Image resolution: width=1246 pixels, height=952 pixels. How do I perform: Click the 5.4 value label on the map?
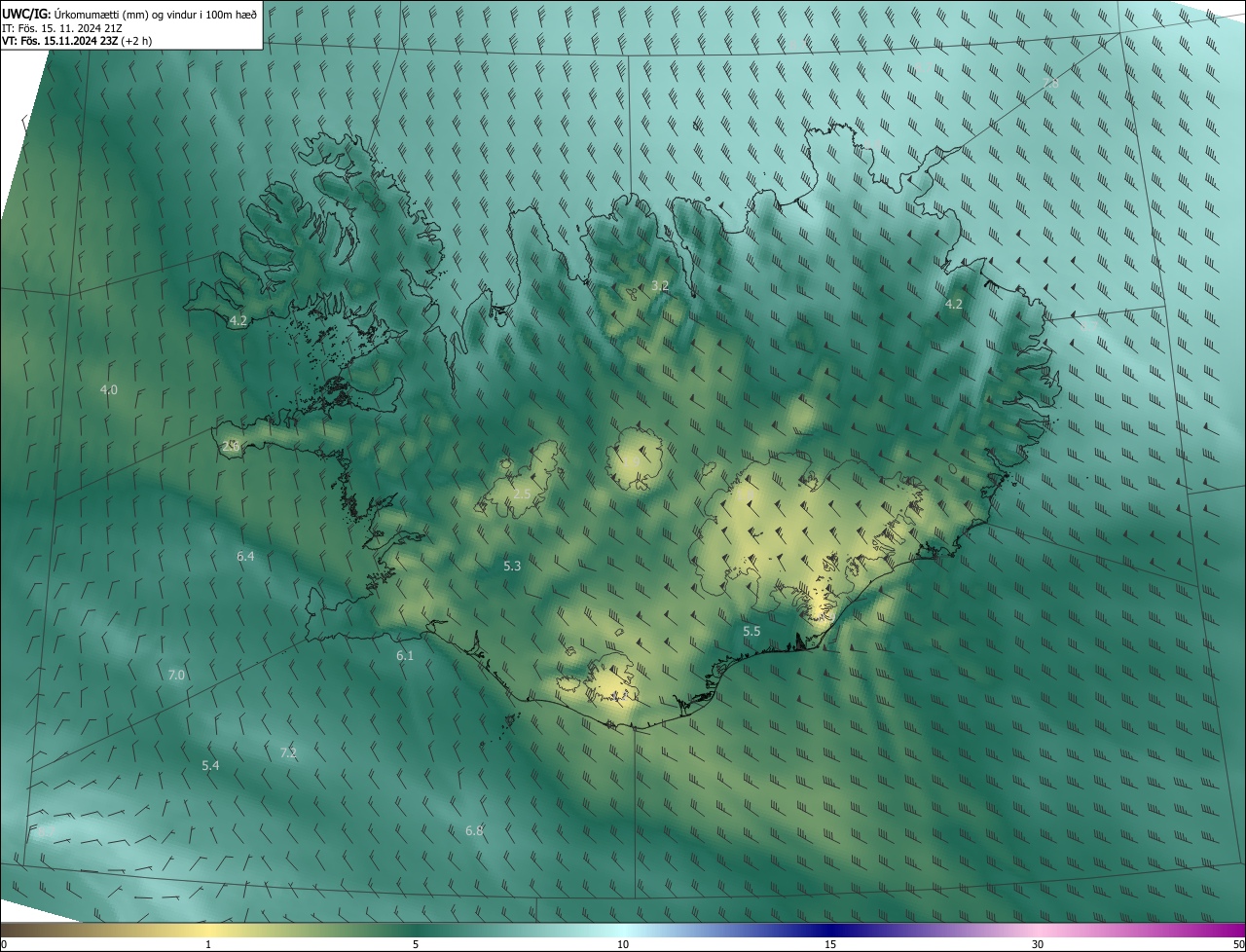(x=210, y=766)
